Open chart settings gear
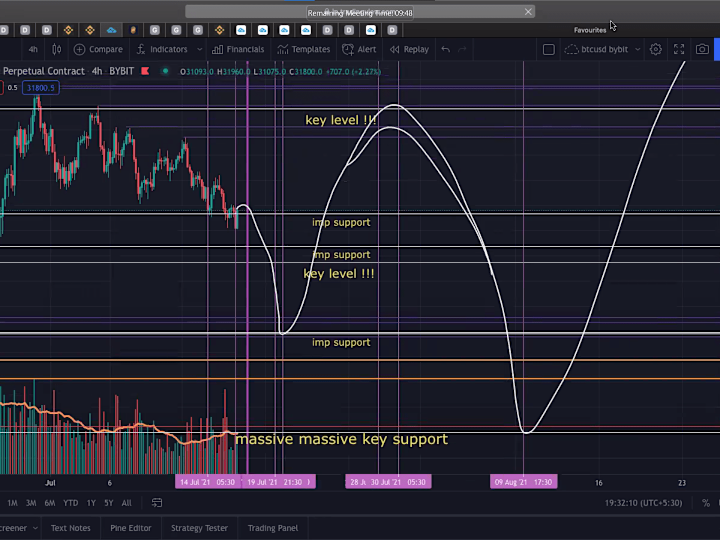Image resolution: width=720 pixels, height=540 pixels. (656, 49)
